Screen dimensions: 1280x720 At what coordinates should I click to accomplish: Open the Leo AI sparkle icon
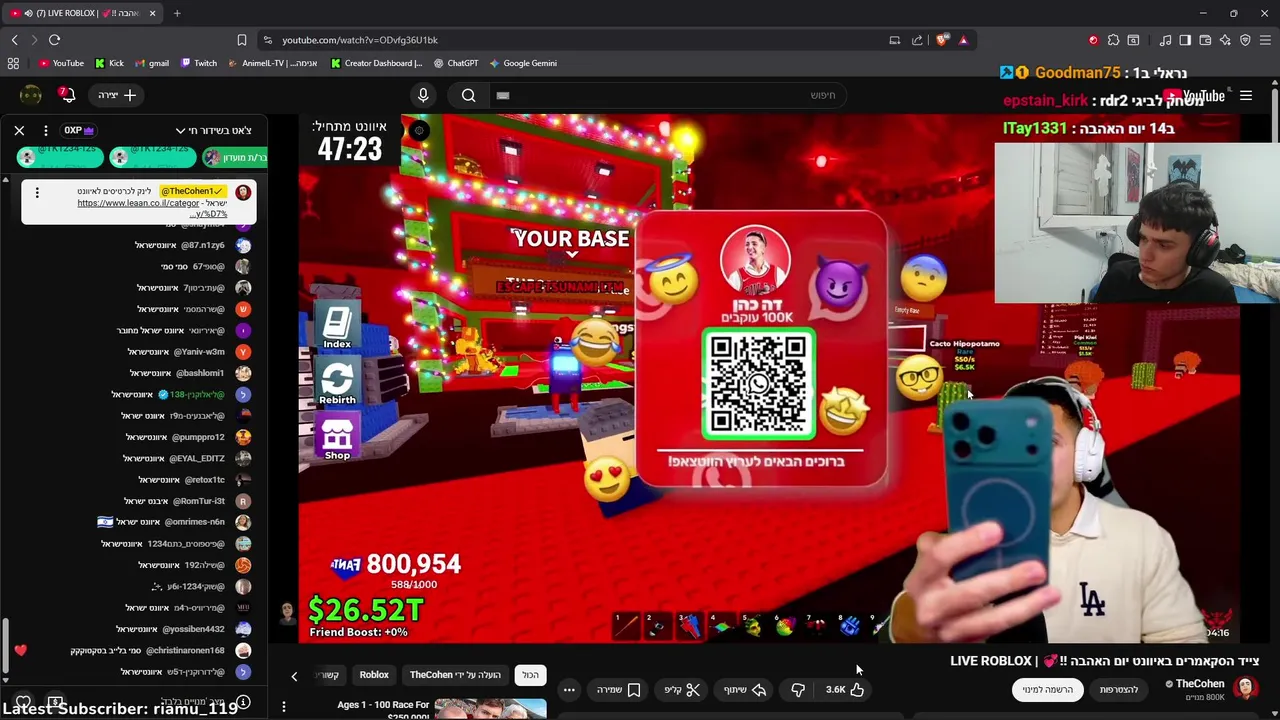tap(1225, 40)
